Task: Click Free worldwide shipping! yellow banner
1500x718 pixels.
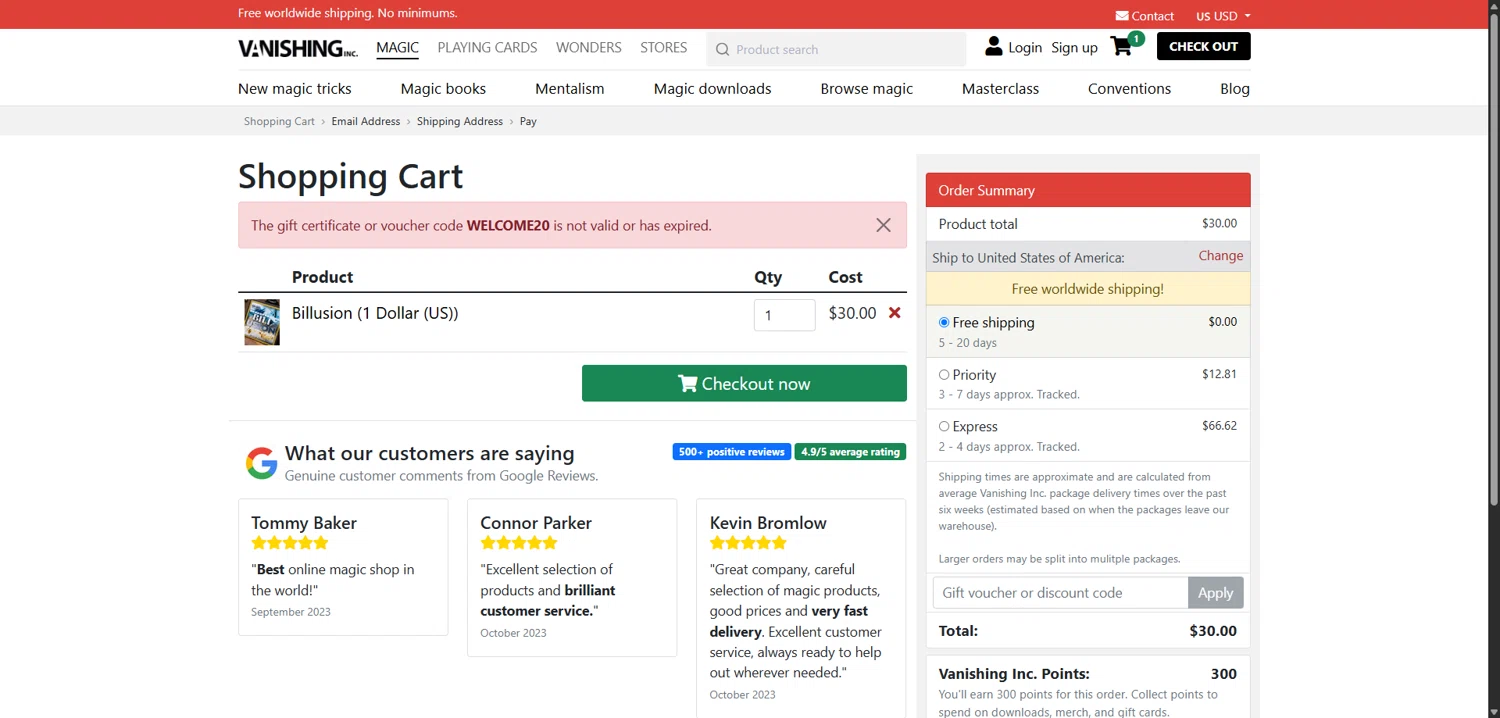Action: (1088, 289)
